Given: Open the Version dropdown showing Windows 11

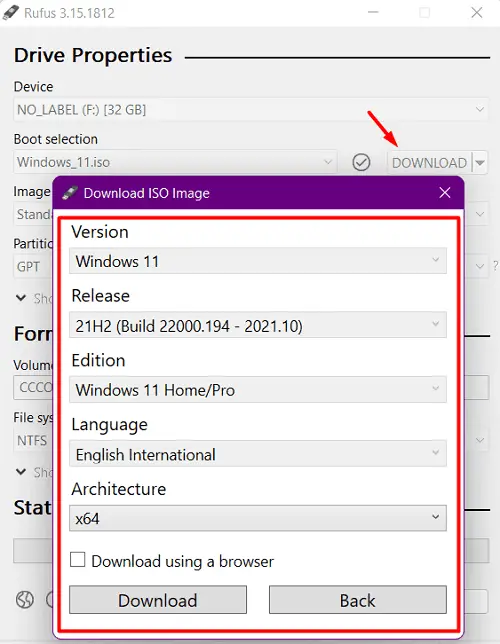Looking at the screenshot, I should coord(258,261).
